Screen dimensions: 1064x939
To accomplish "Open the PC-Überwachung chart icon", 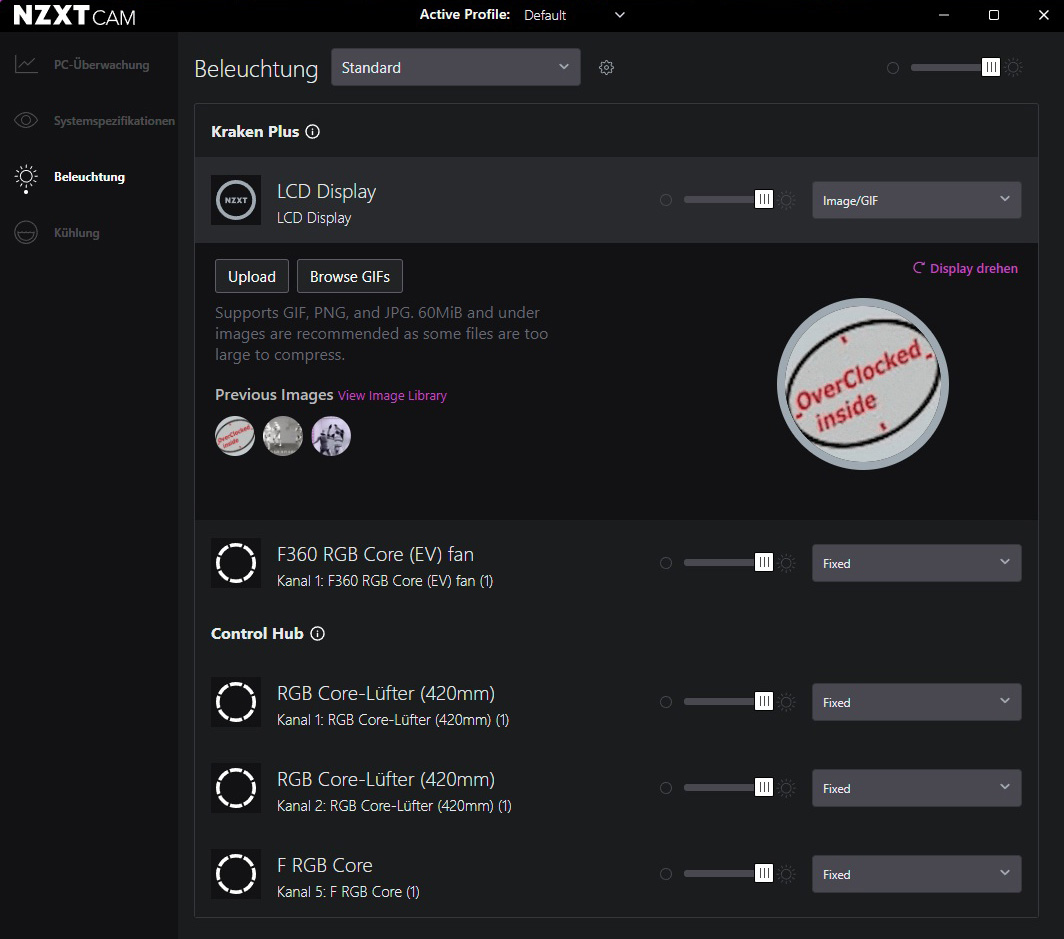I will (26, 65).
